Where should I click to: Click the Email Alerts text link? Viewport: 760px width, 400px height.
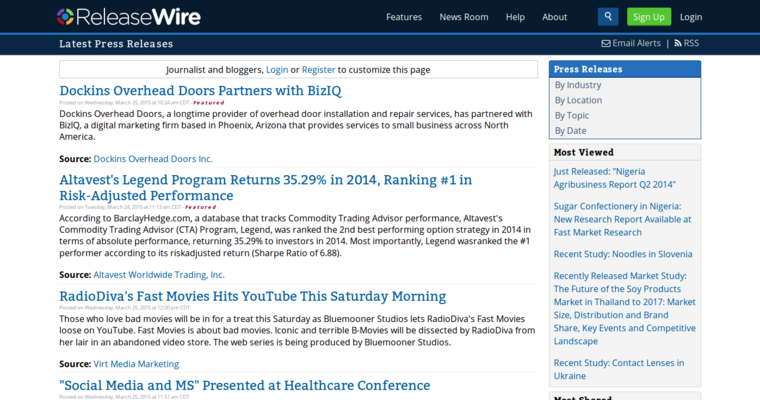[636, 44]
